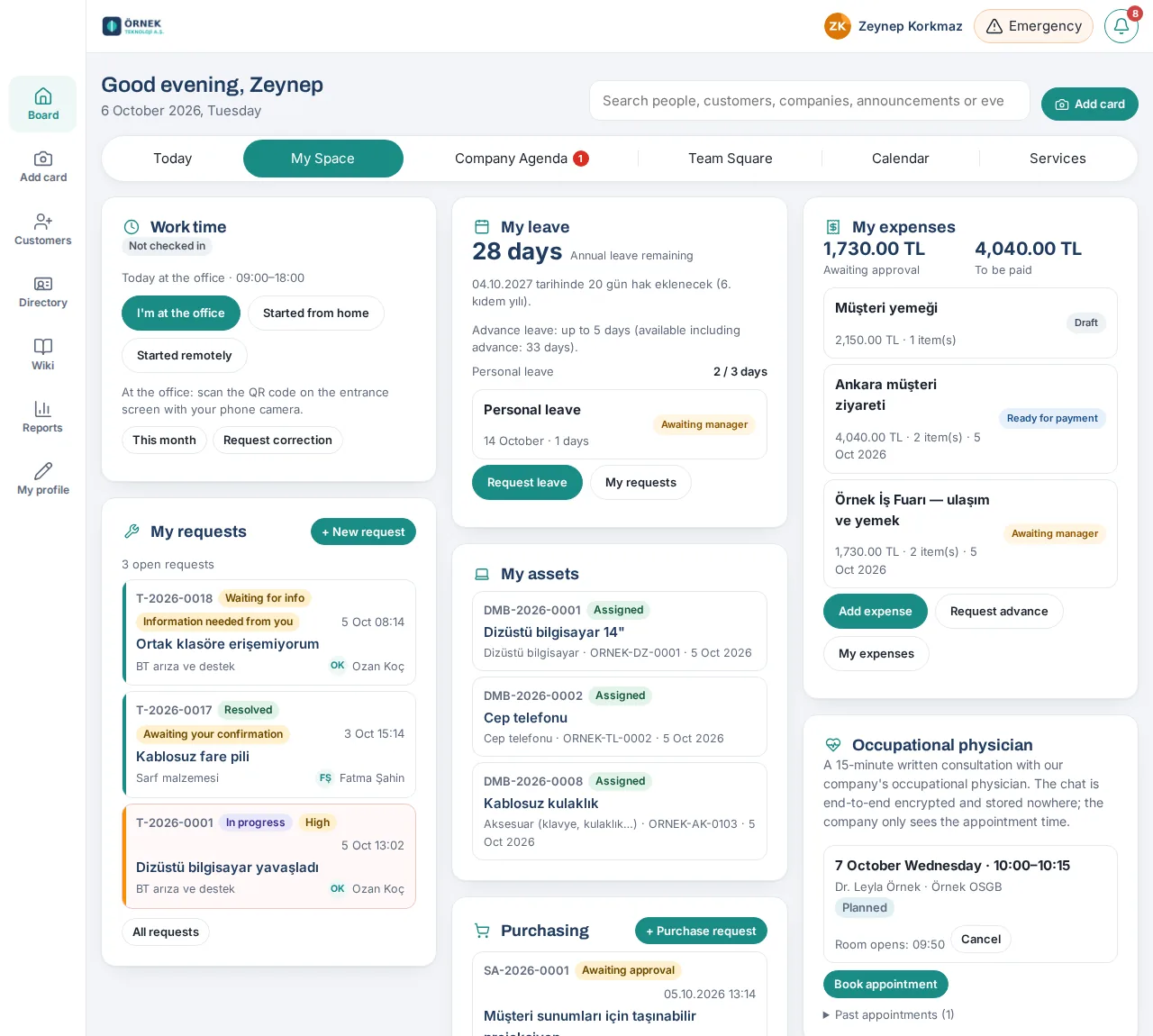
Task: Click the New request button
Action: [363, 532]
